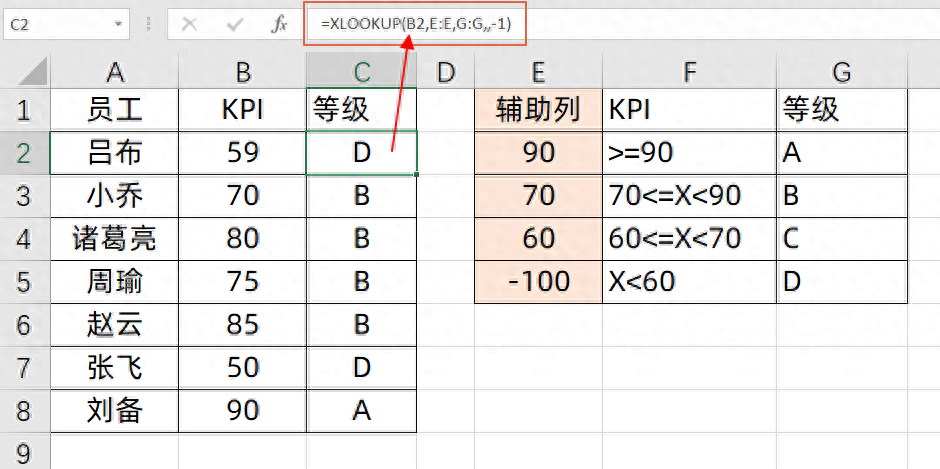The height and width of the screenshot is (469, 940).
Task: Select column A header
Action: coord(115,73)
